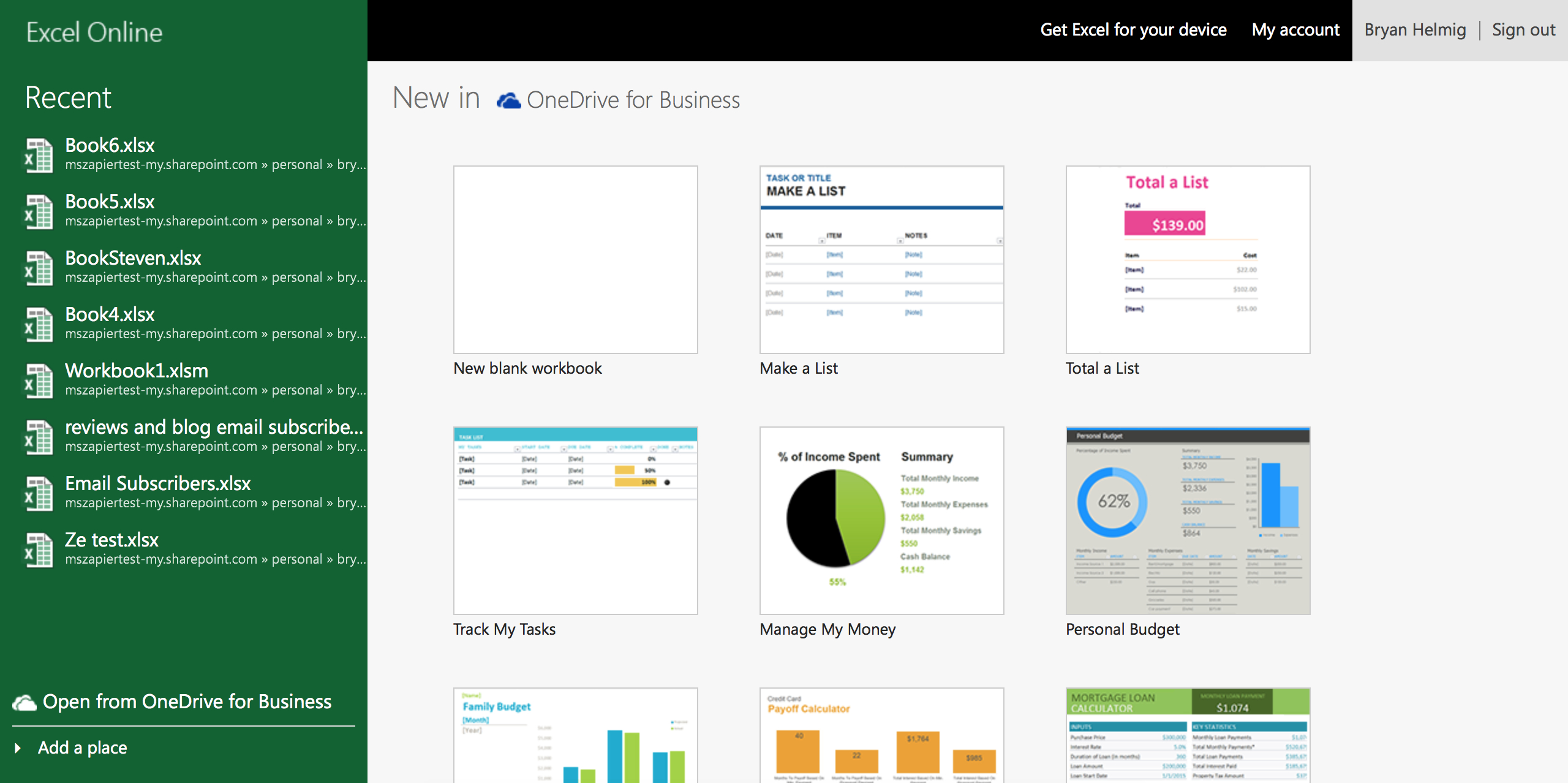Screen dimensions: 1568x783
Task: Open the Personal Budget template icon
Action: tap(1189, 520)
